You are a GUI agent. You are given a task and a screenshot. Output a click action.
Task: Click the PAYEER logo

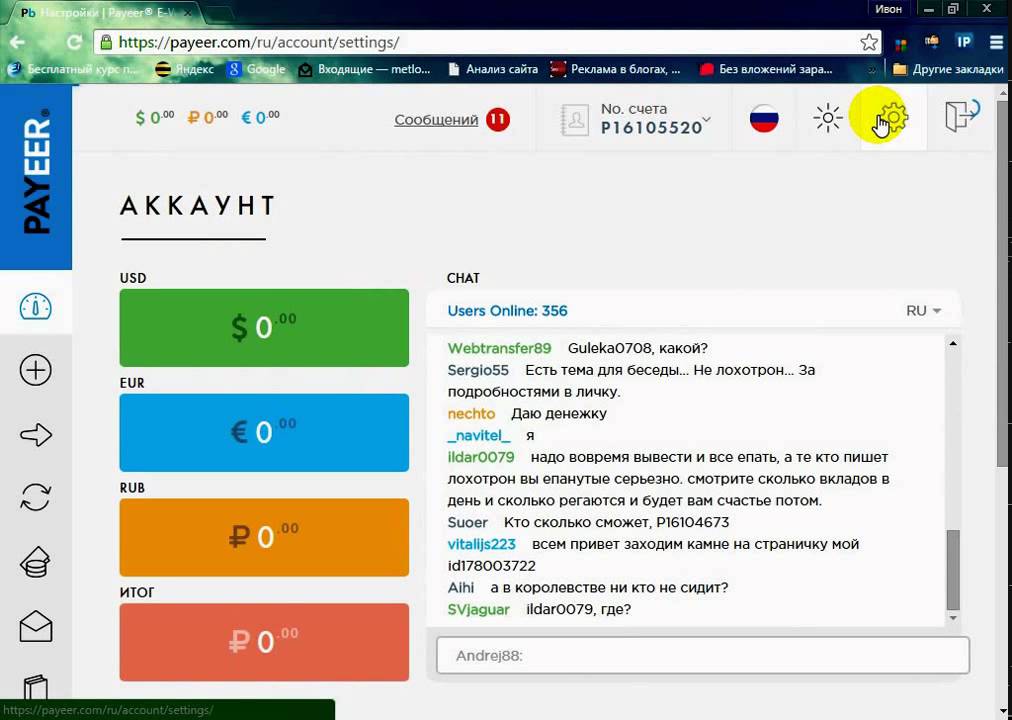(x=36, y=172)
